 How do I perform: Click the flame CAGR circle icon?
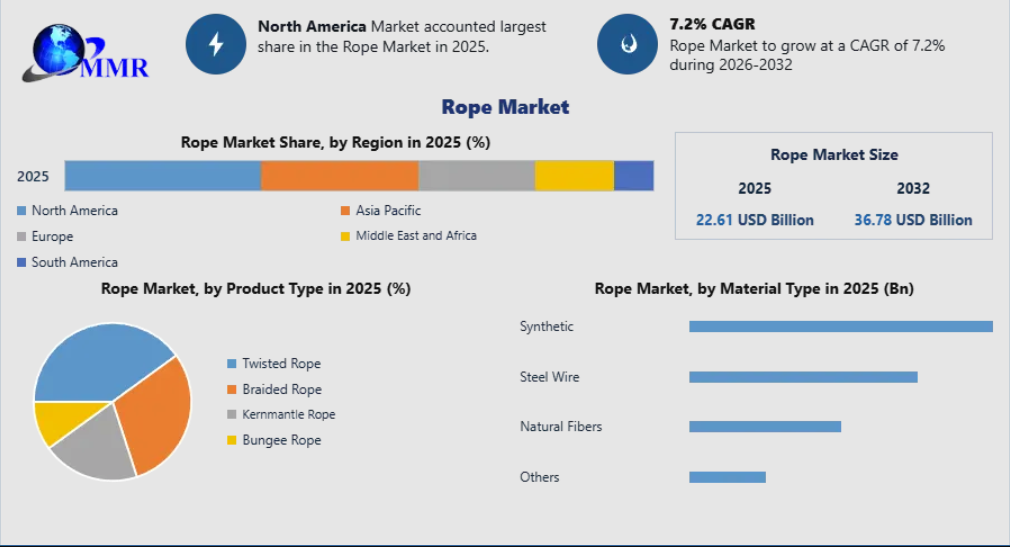627,44
